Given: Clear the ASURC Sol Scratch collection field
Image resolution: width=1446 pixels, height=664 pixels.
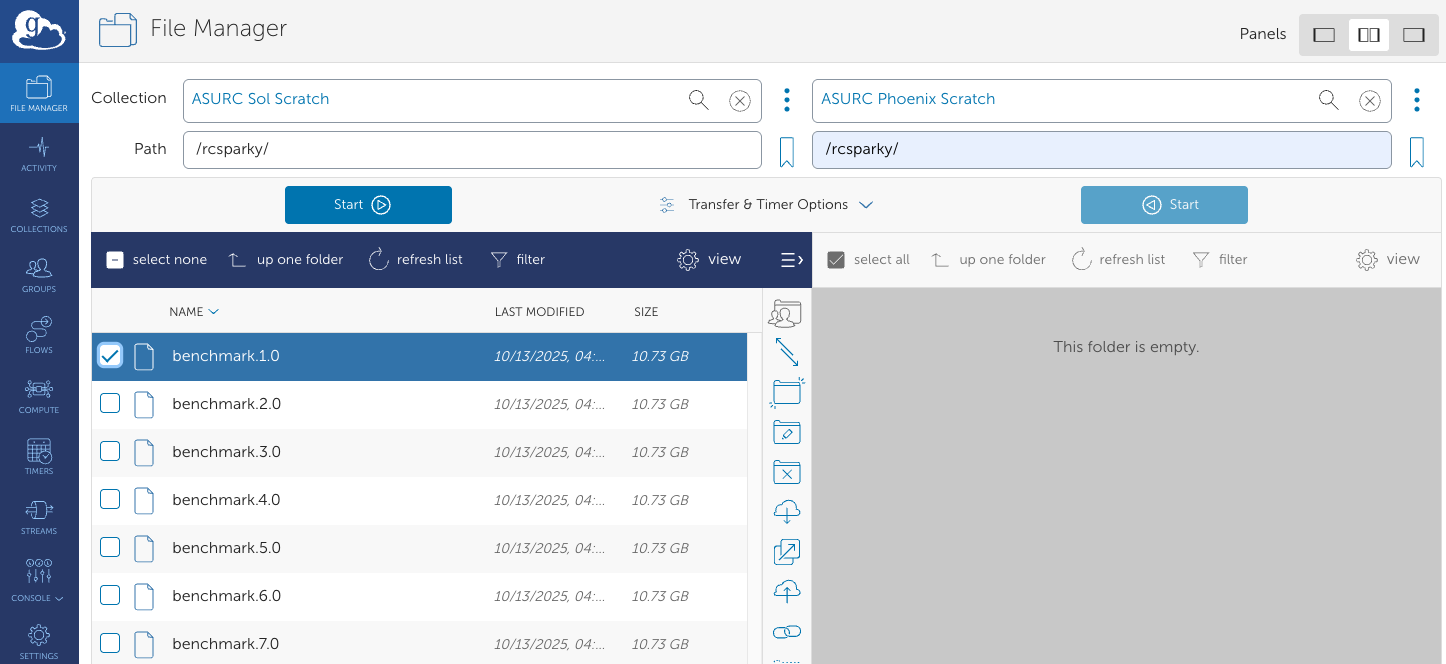Looking at the screenshot, I should coord(739,100).
